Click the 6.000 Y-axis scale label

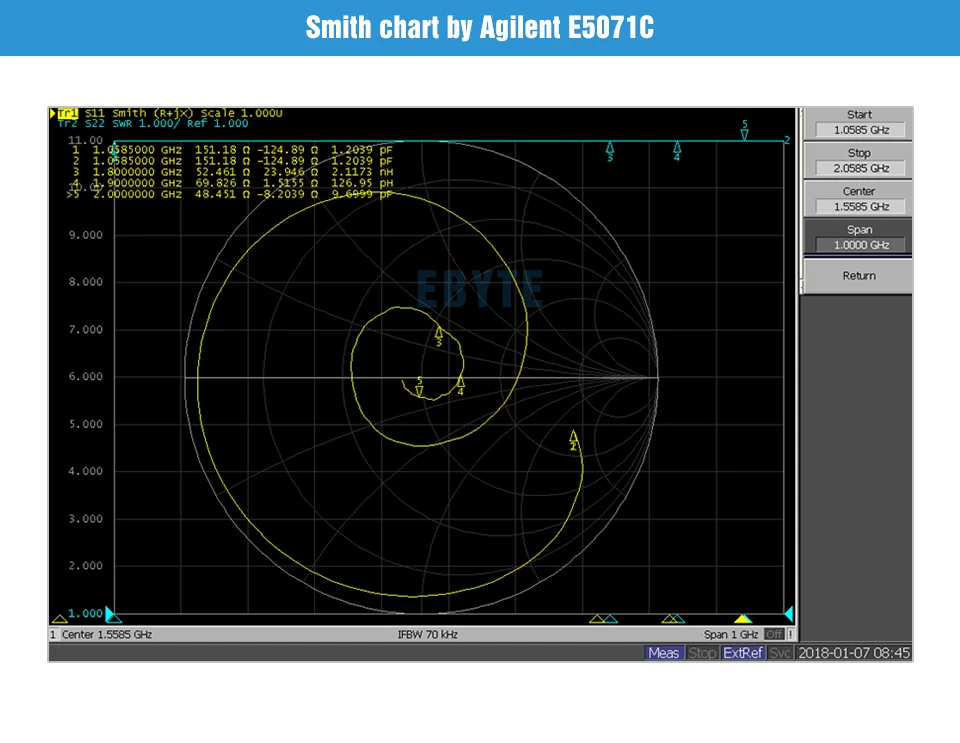point(86,376)
